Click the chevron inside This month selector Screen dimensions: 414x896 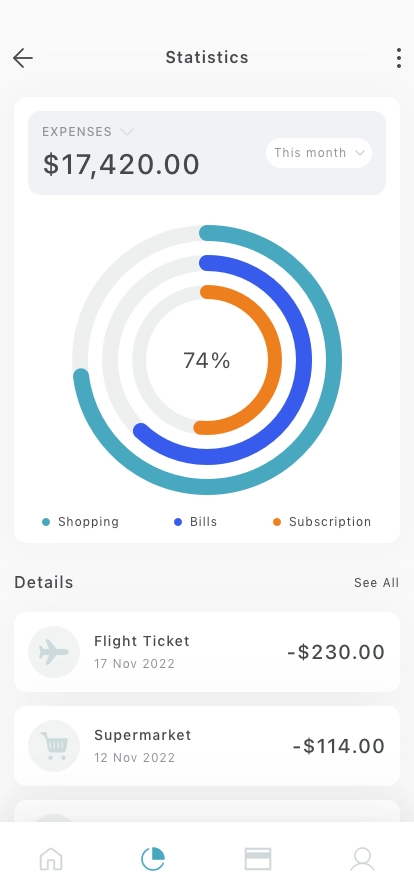[x=360, y=153]
